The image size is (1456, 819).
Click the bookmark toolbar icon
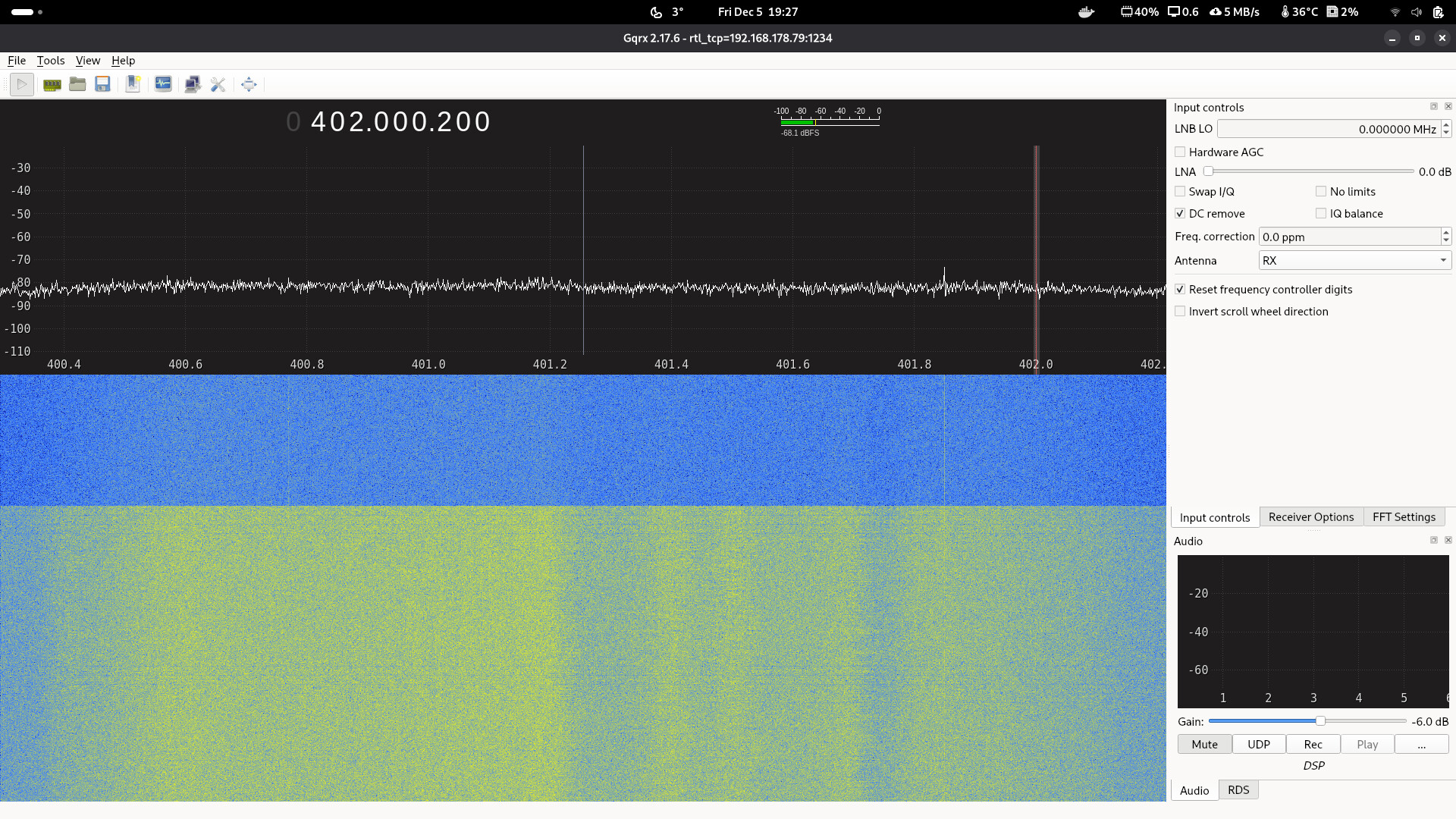133,84
